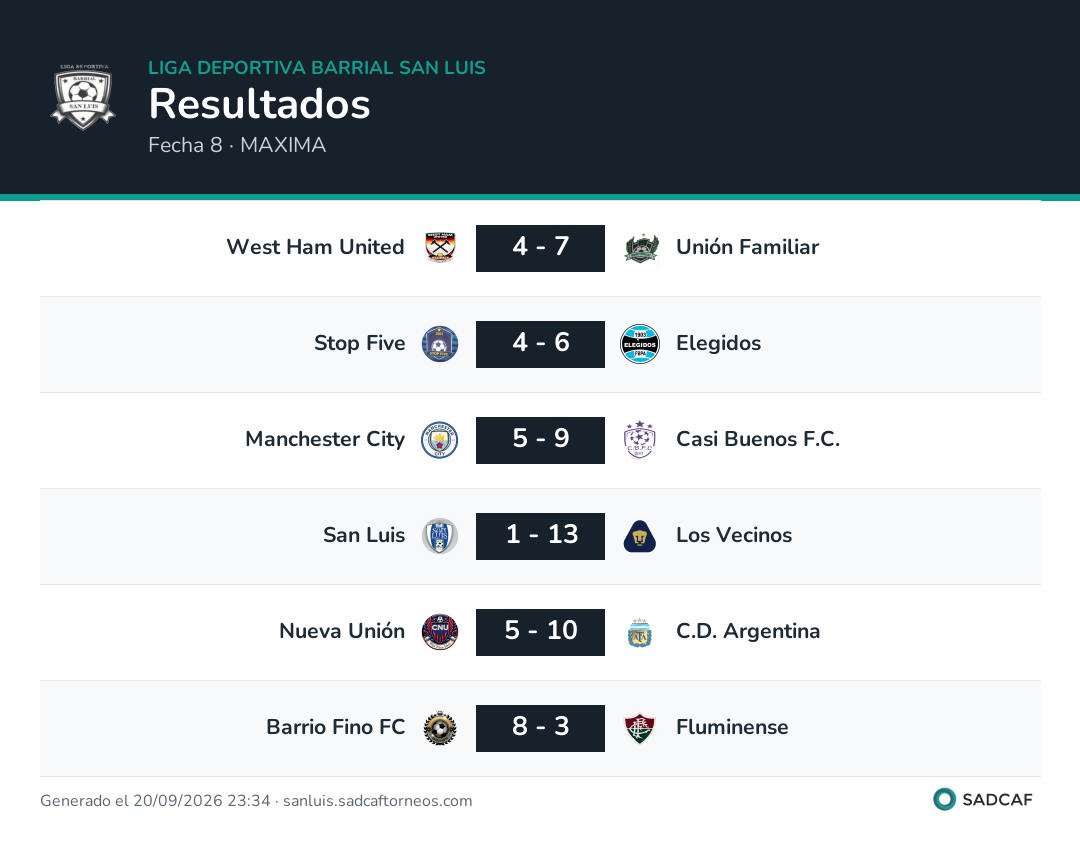Screen dimensions: 1080x852
Task: Click the Elegidos round badge
Action: coord(640,344)
